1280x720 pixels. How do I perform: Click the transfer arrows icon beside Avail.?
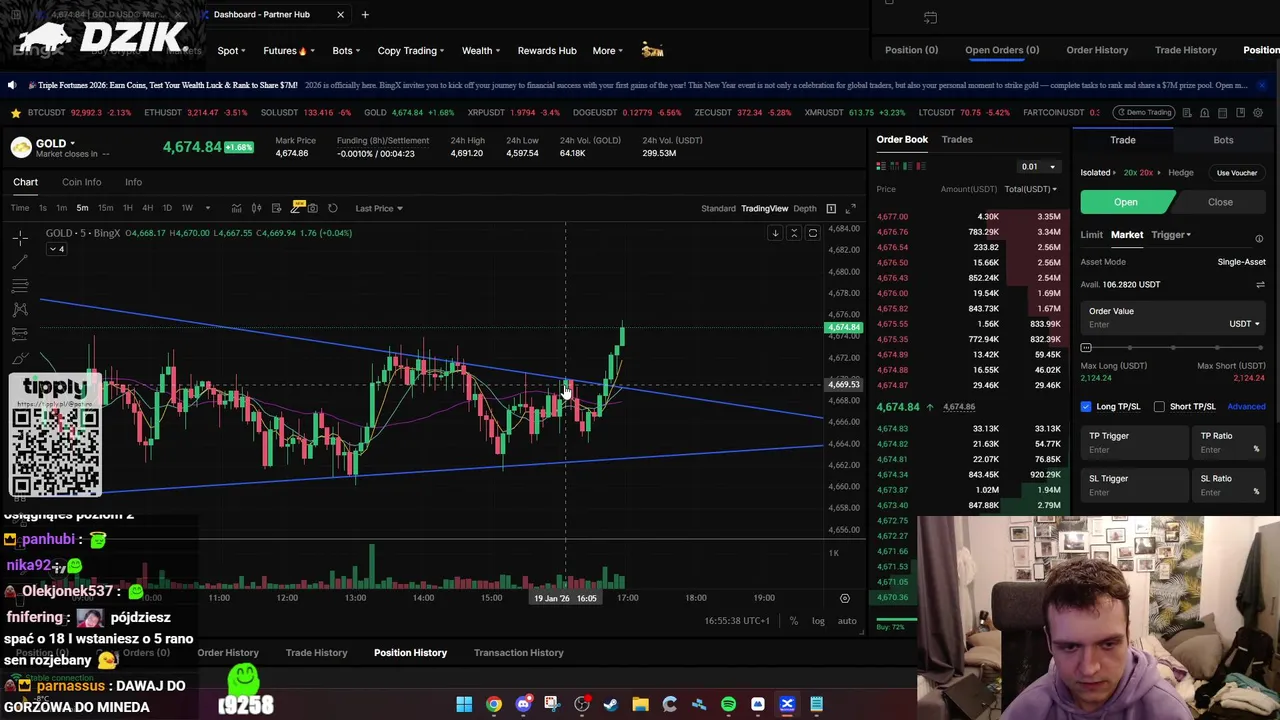click(1260, 285)
